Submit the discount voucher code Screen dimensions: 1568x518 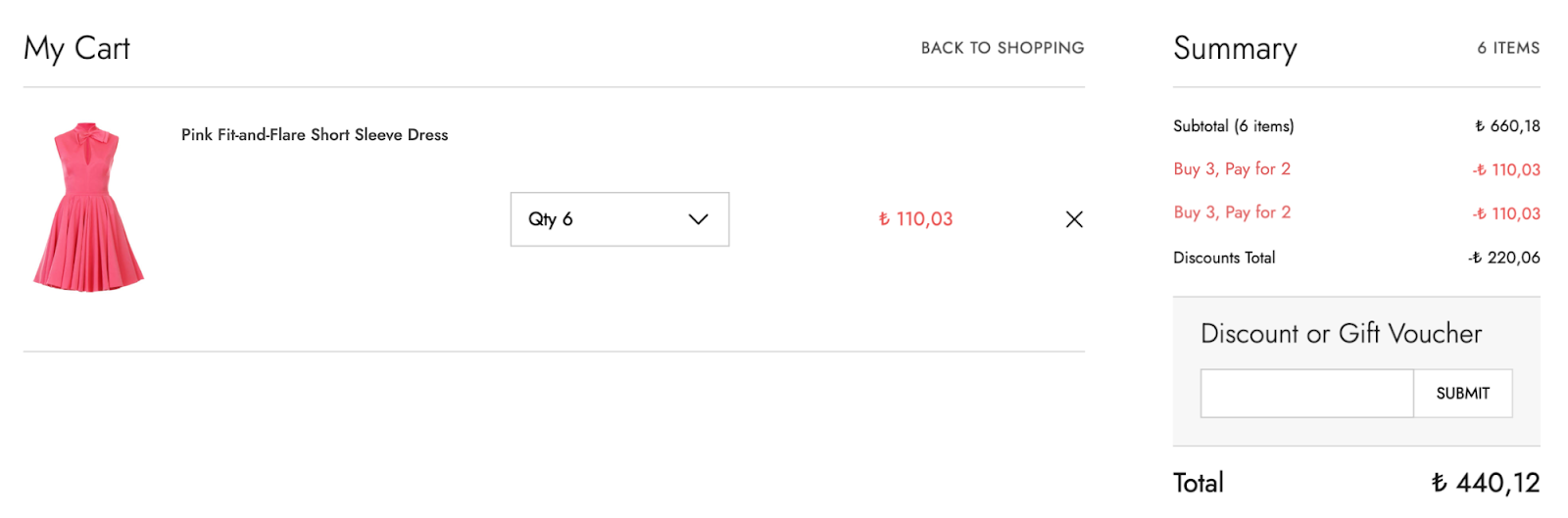(x=1462, y=394)
